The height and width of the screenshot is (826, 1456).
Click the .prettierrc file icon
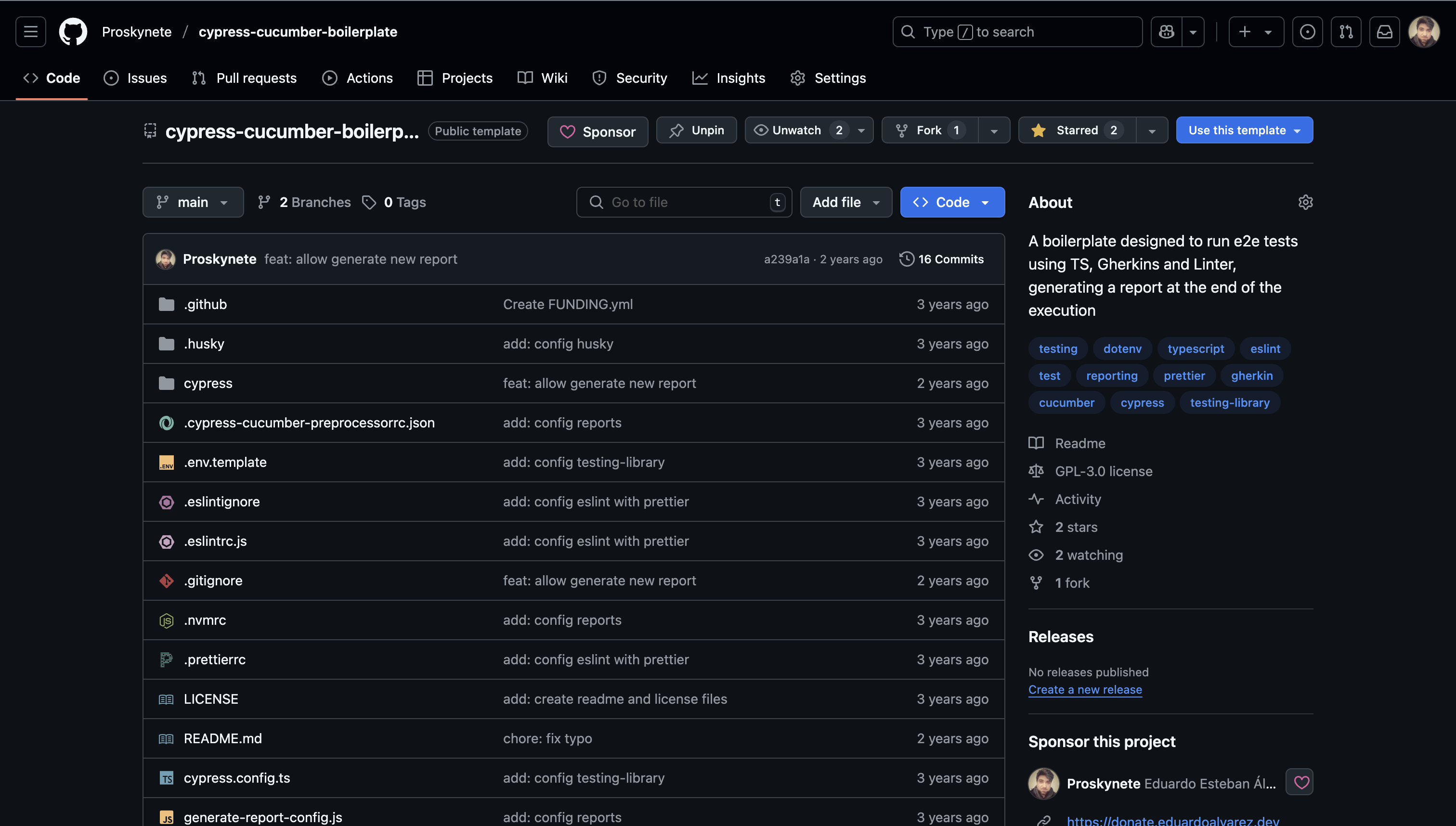coord(166,659)
